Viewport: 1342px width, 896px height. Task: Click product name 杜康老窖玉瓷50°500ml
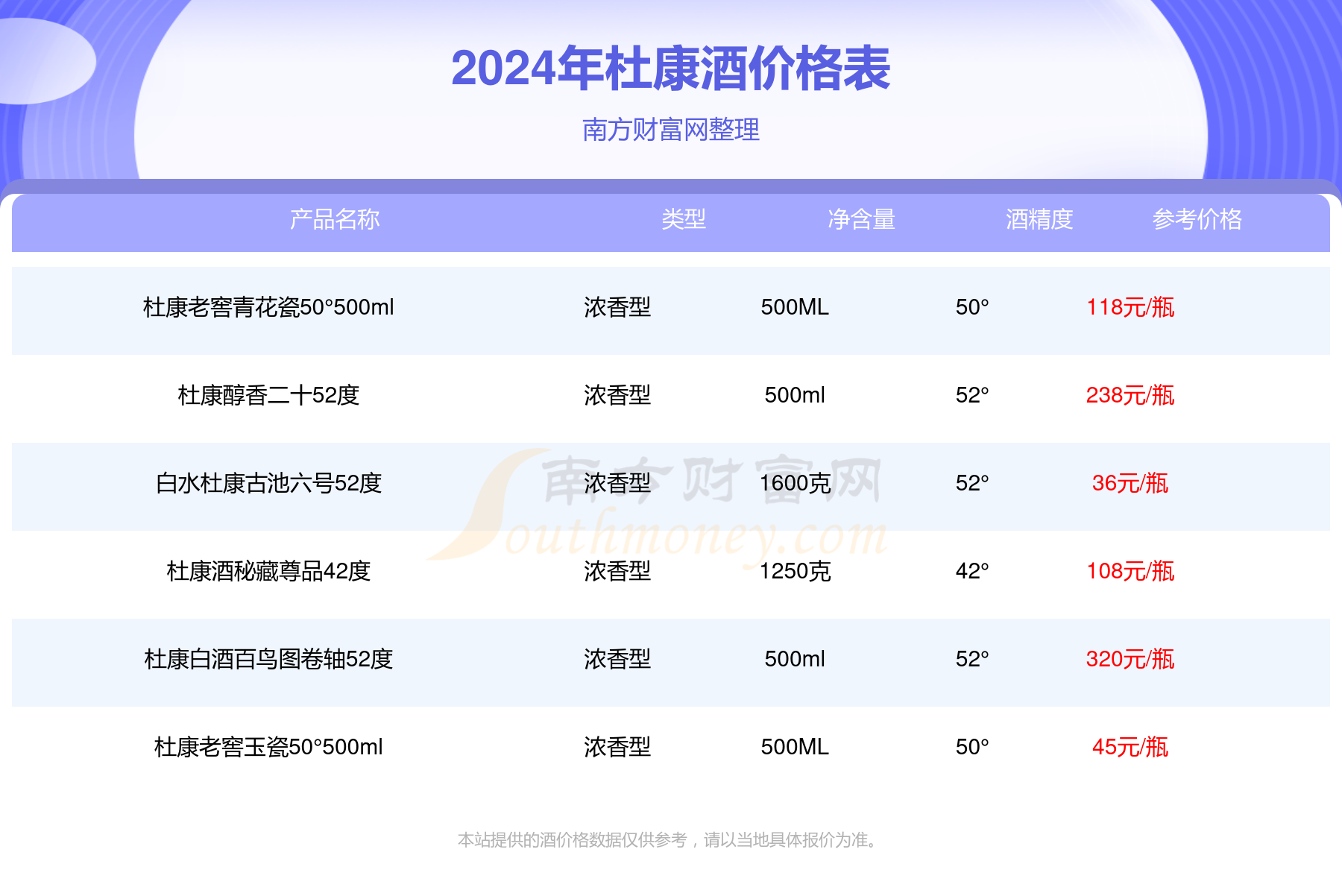tap(268, 747)
